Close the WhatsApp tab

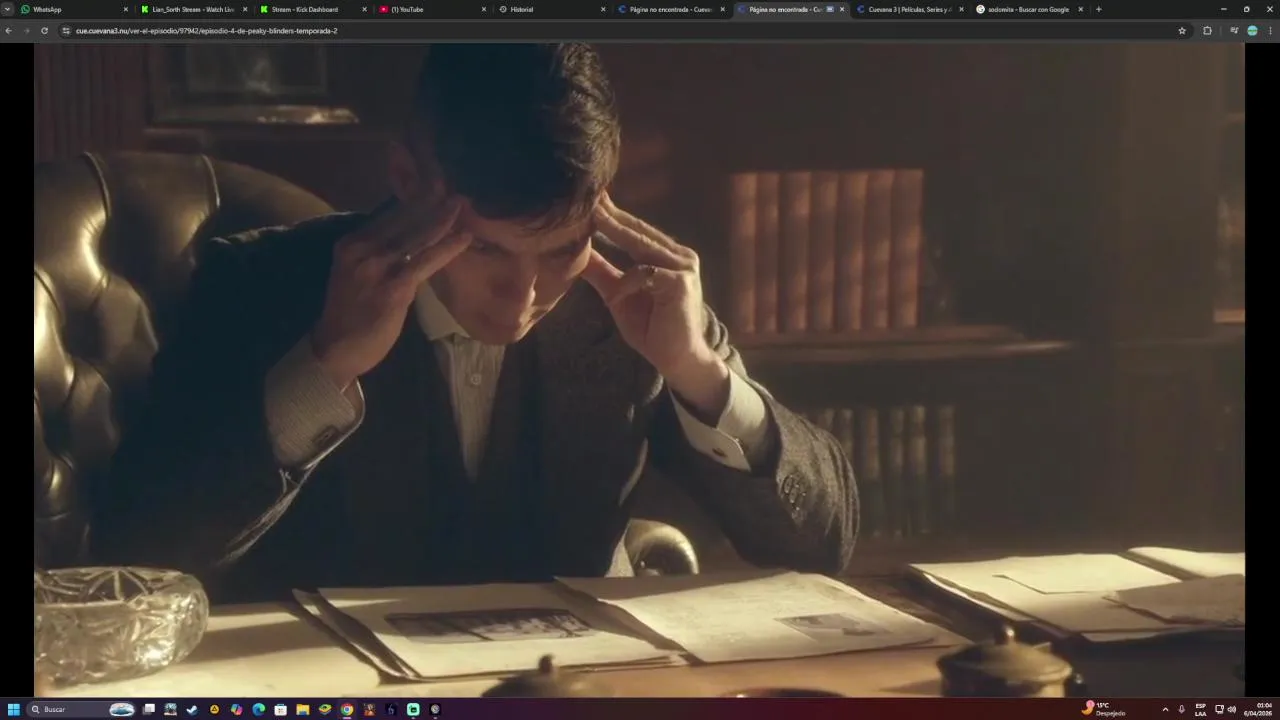[126, 9]
